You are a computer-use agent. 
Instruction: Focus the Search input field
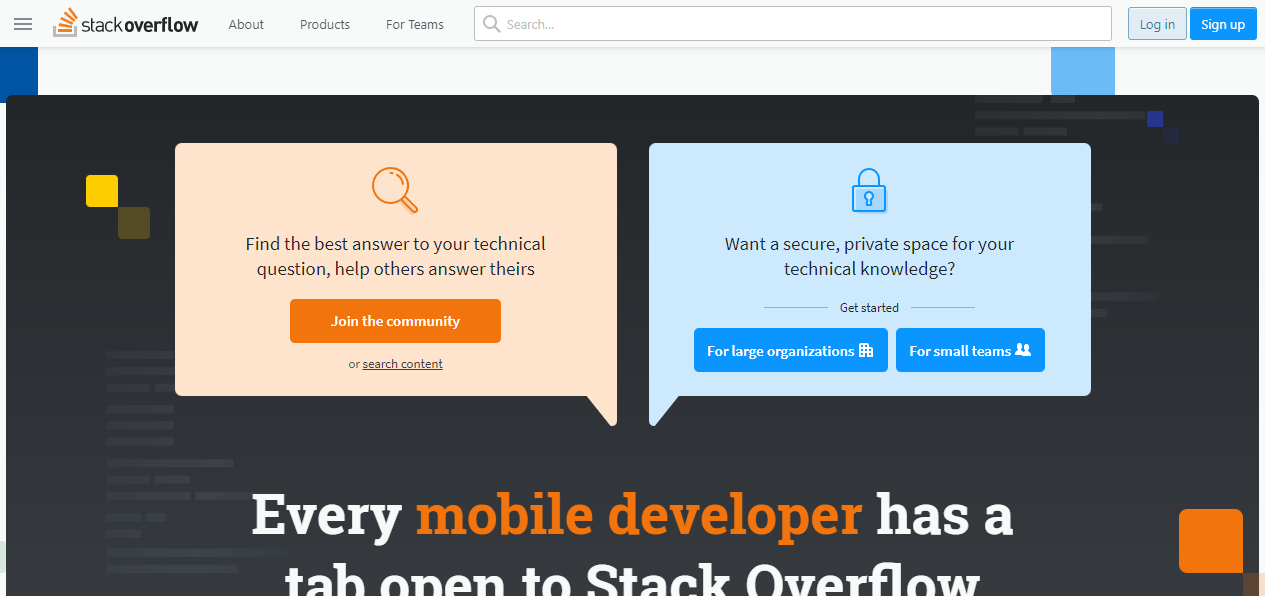pos(793,24)
